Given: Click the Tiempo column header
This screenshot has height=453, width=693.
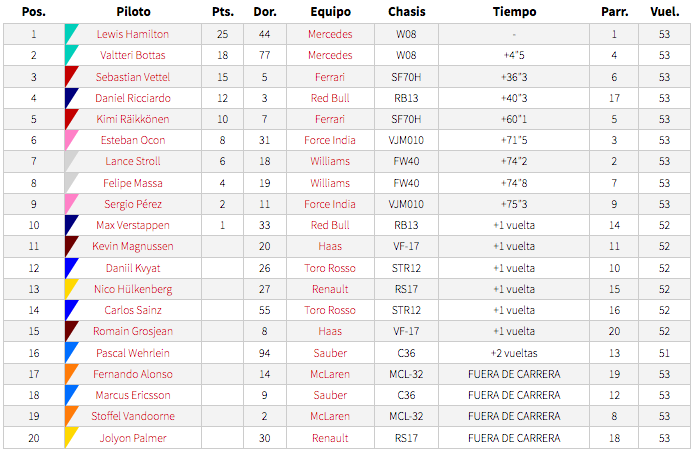Looking at the screenshot, I should (x=514, y=11).
